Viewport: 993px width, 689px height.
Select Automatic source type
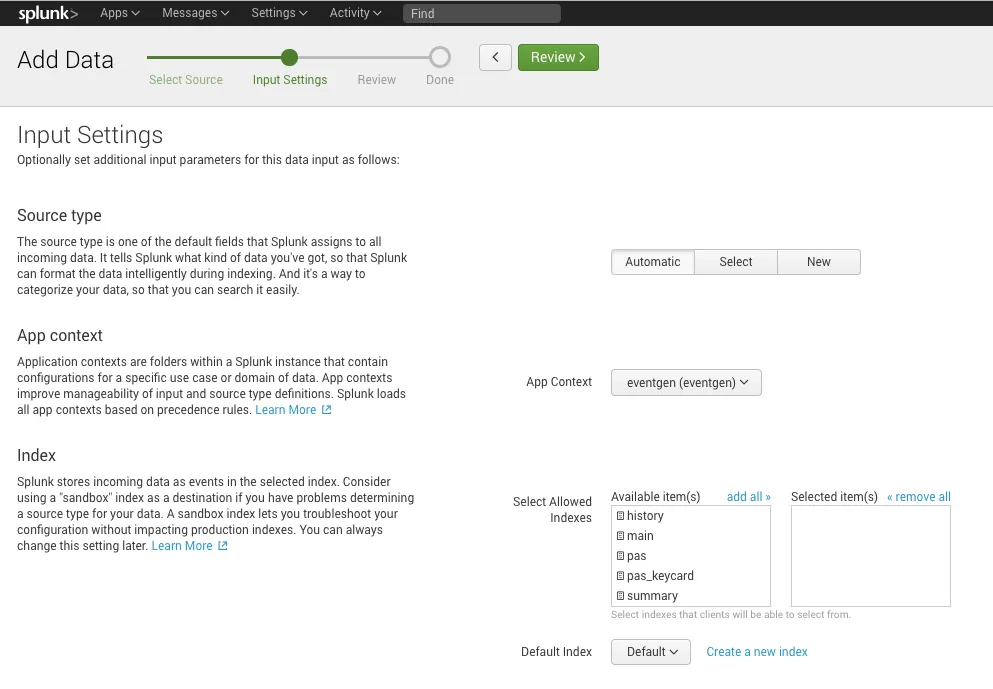click(652, 261)
